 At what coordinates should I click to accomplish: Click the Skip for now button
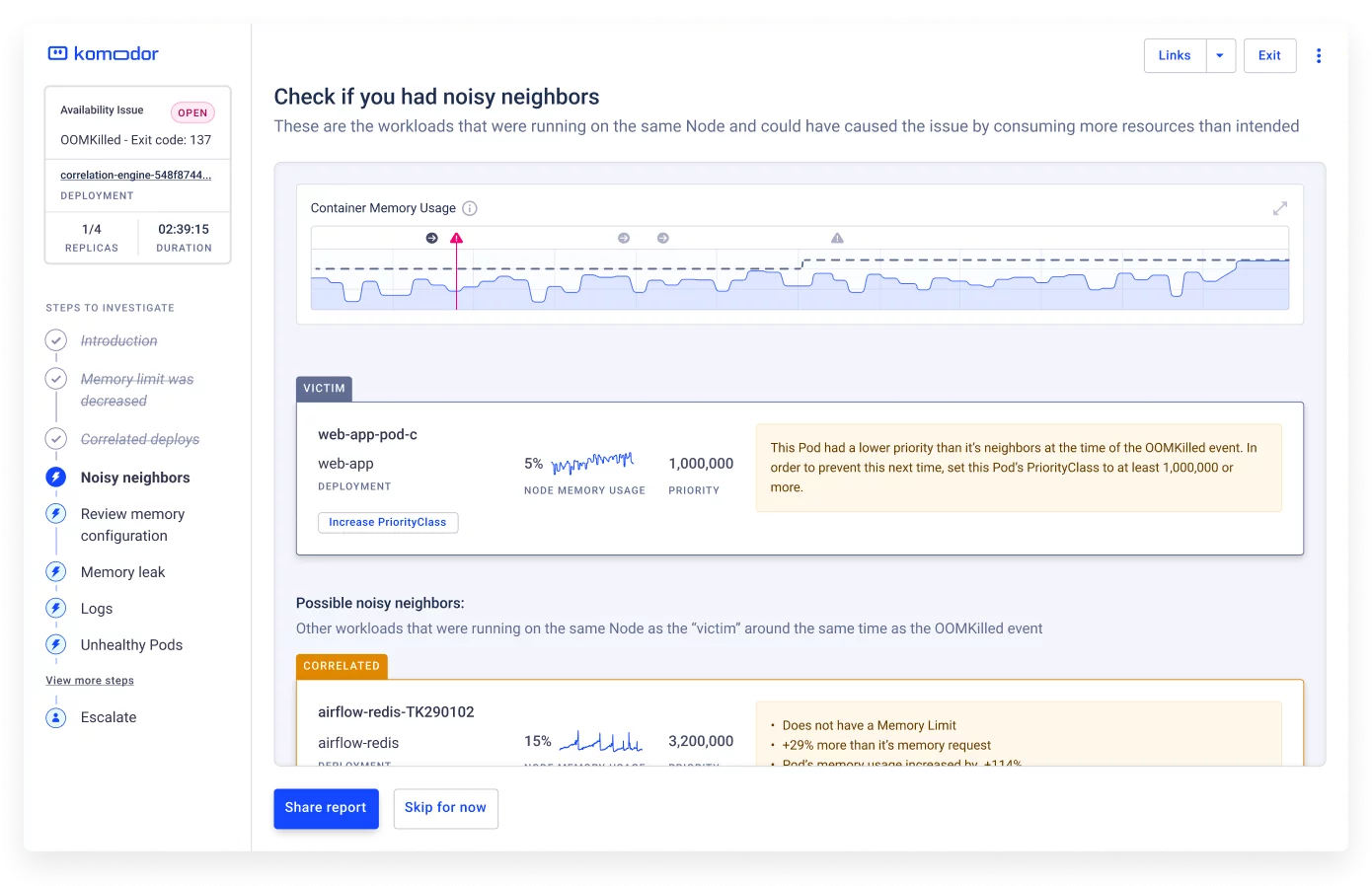[x=445, y=808]
